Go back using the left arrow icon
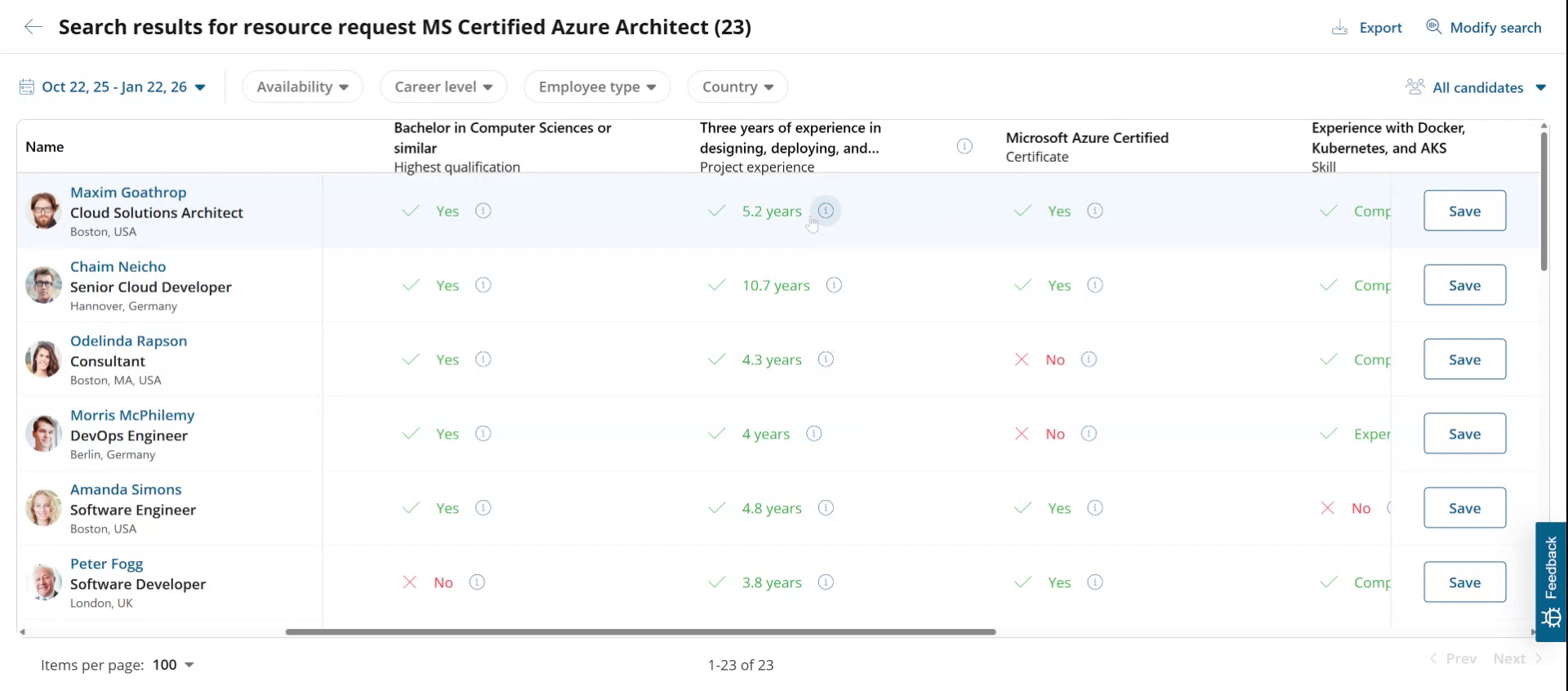Screen dimensions: 1568x691 pos(33,27)
